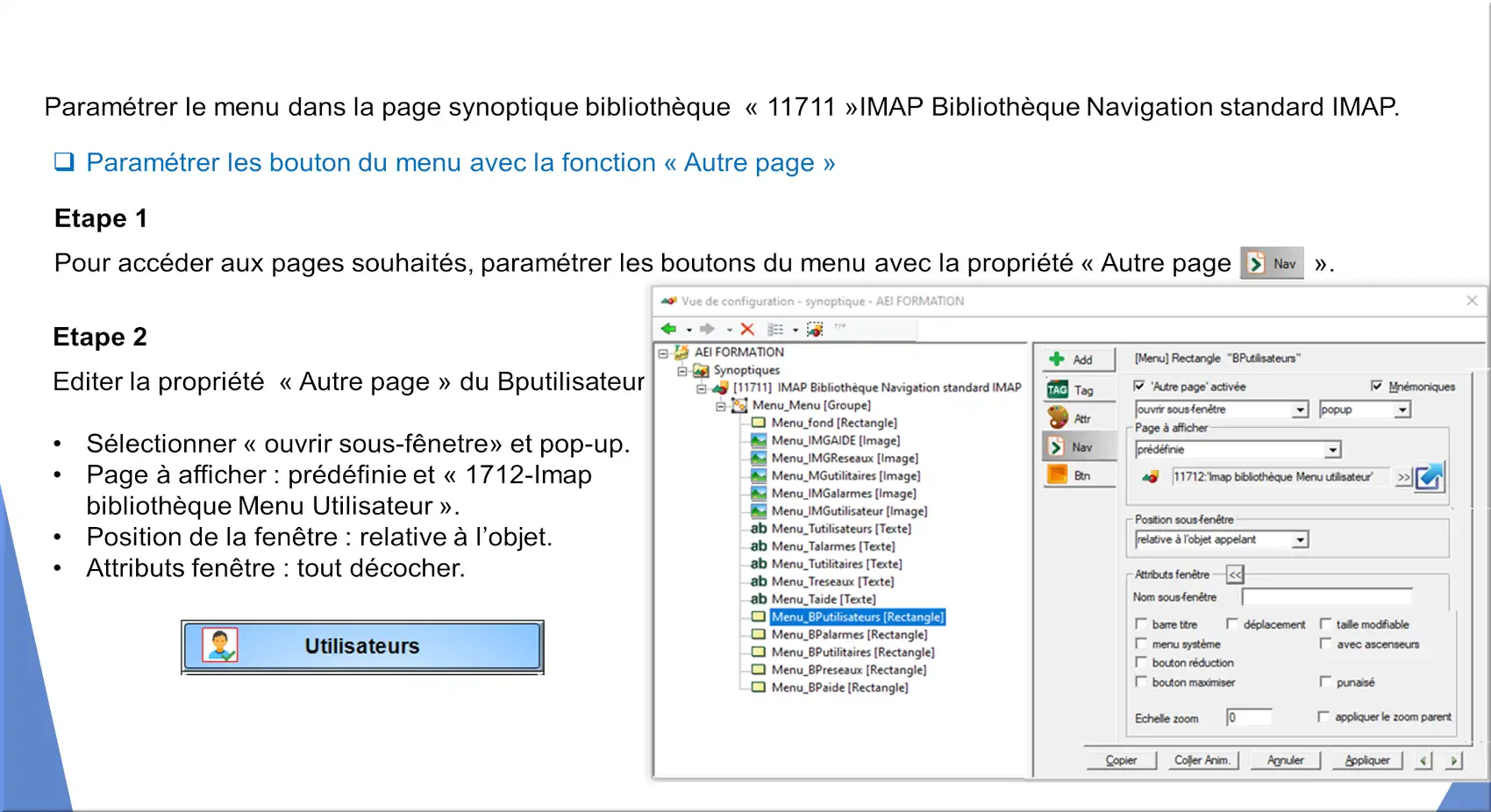This screenshot has width=1491, height=812.
Task: Open the Tag property tab
Action: pos(1079,389)
